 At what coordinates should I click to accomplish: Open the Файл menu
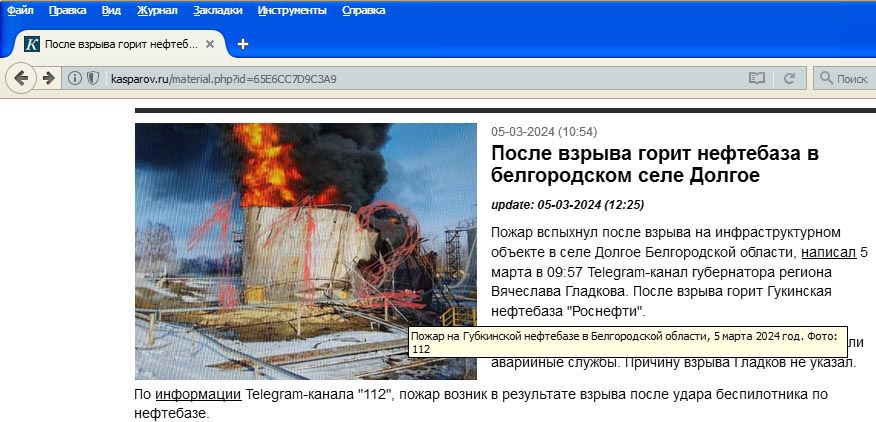click(20, 10)
